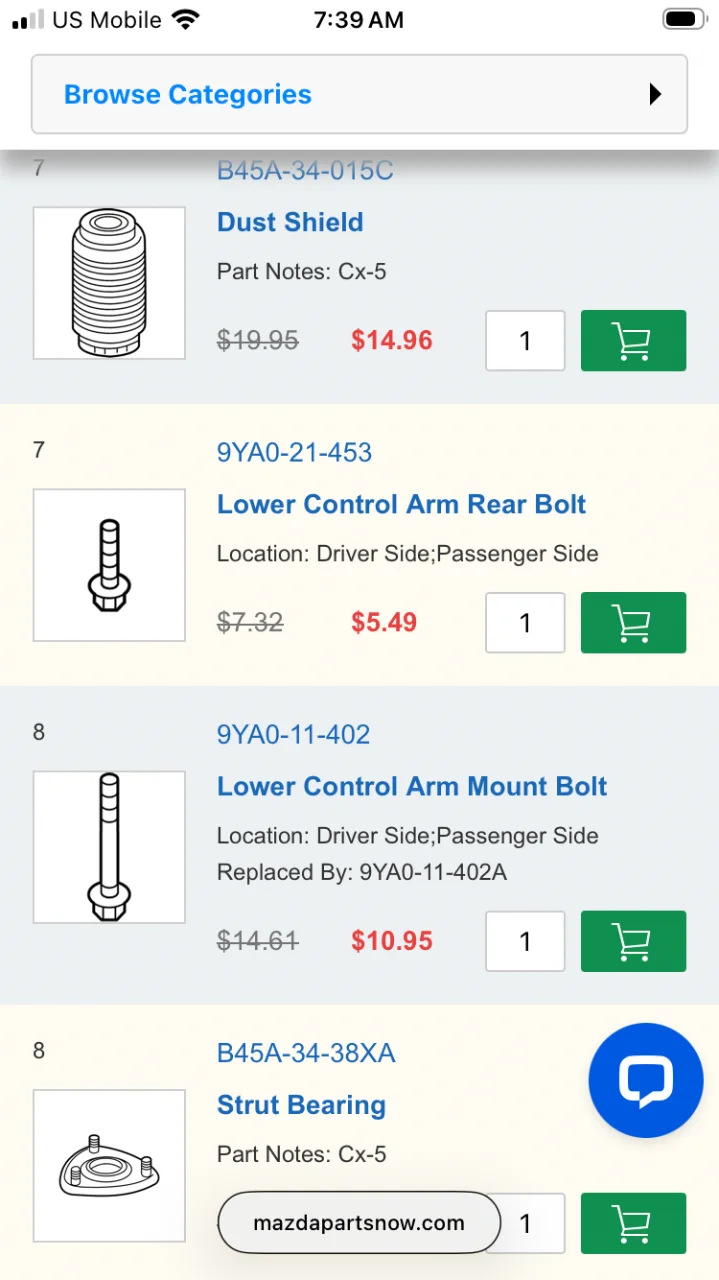Screen dimensions: 719x1280
Task: Click the Strut Bearing thumbnail image
Action: (x=109, y=1165)
